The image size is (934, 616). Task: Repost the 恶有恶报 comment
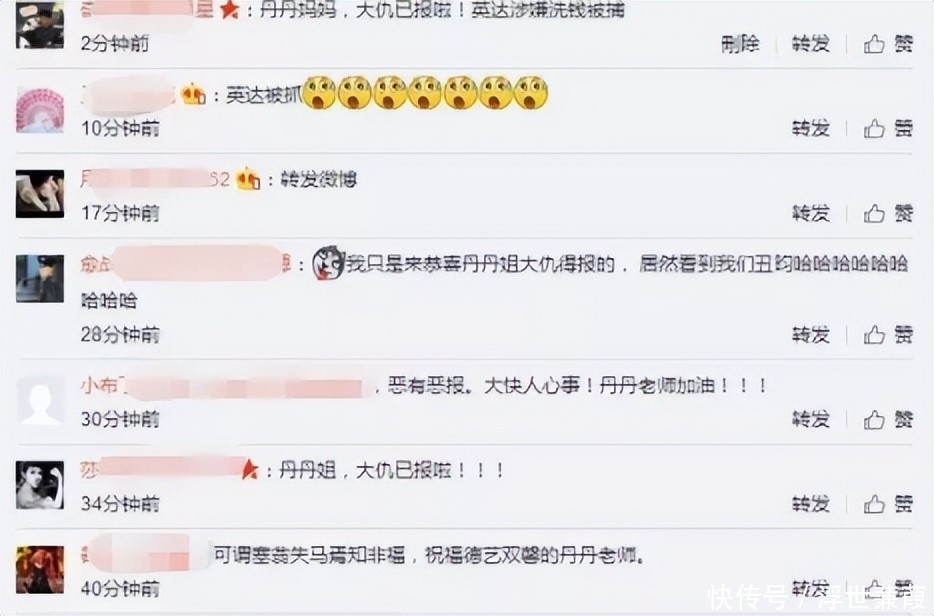coord(810,419)
